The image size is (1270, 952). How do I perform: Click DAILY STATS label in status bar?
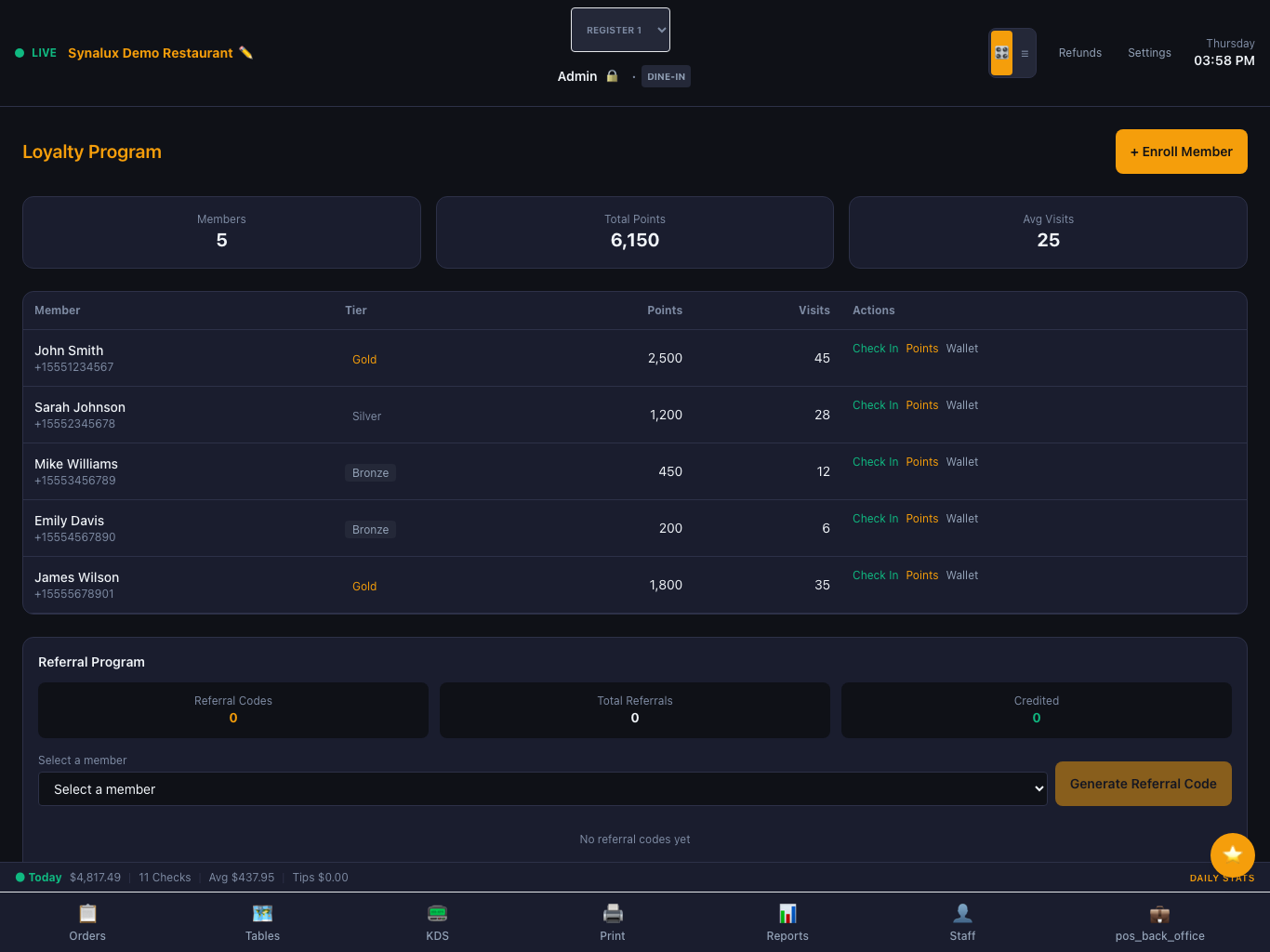pyautogui.click(x=1222, y=878)
